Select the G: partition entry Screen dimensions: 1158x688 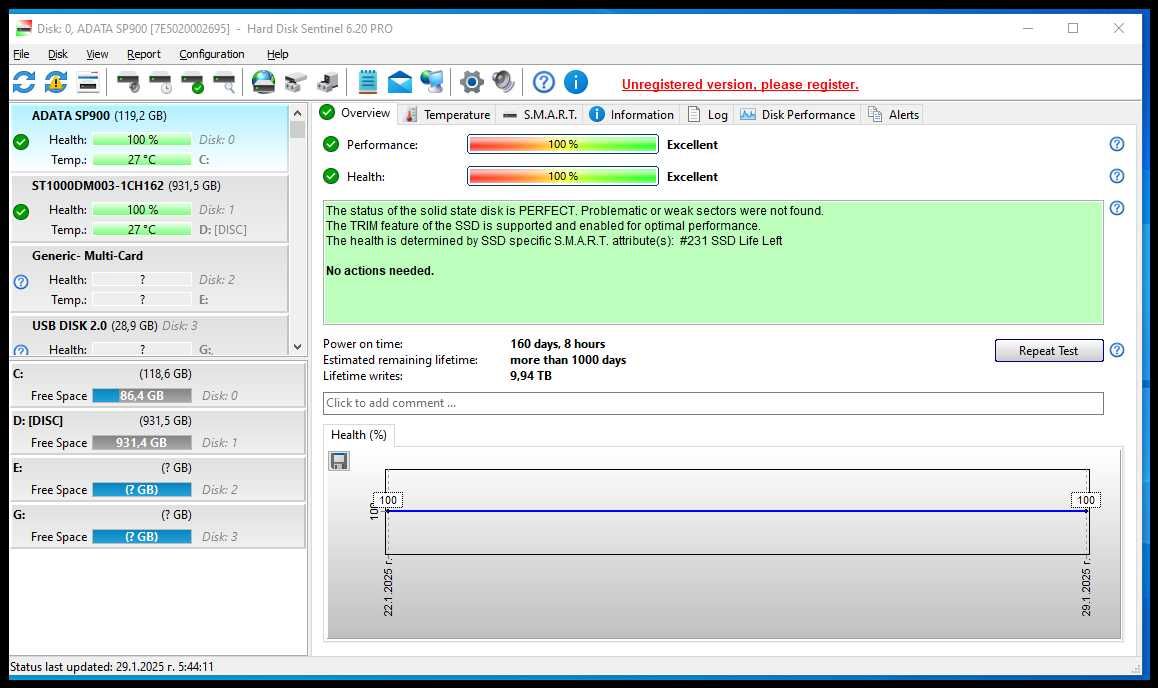[158, 526]
